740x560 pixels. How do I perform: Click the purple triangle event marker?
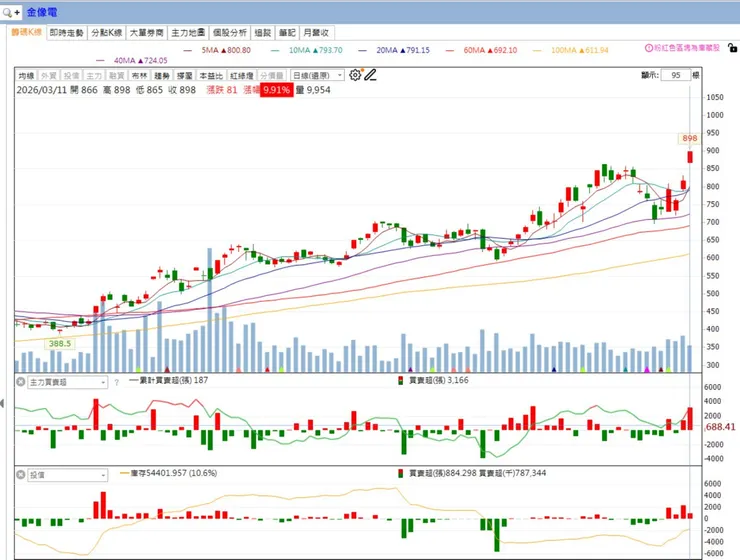point(410,369)
